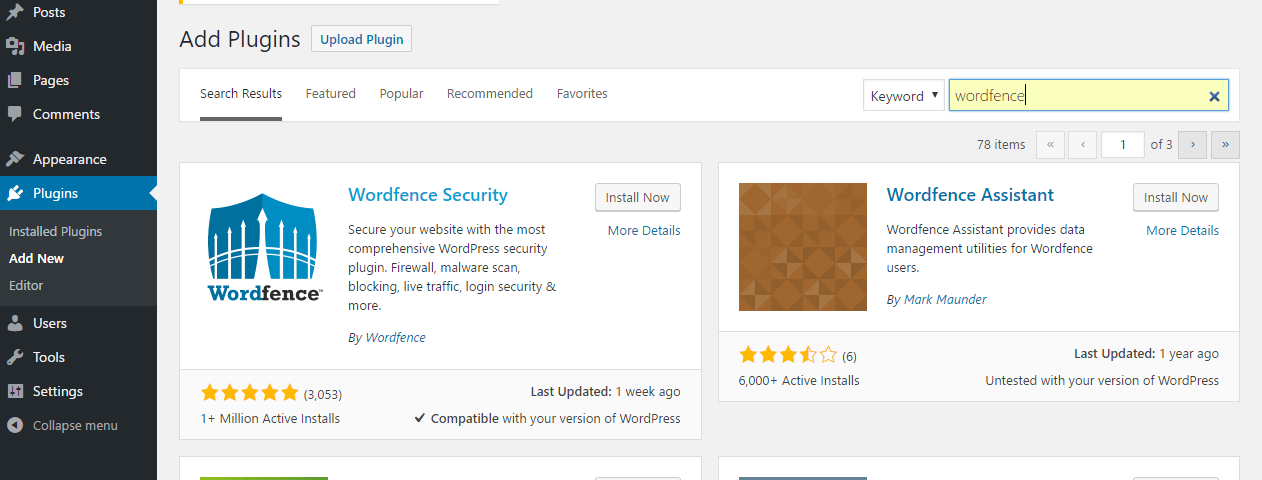The image size is (1262, 480).
Task: Click the Pages icon in sidebar
Action: click(x=15, y=80)
